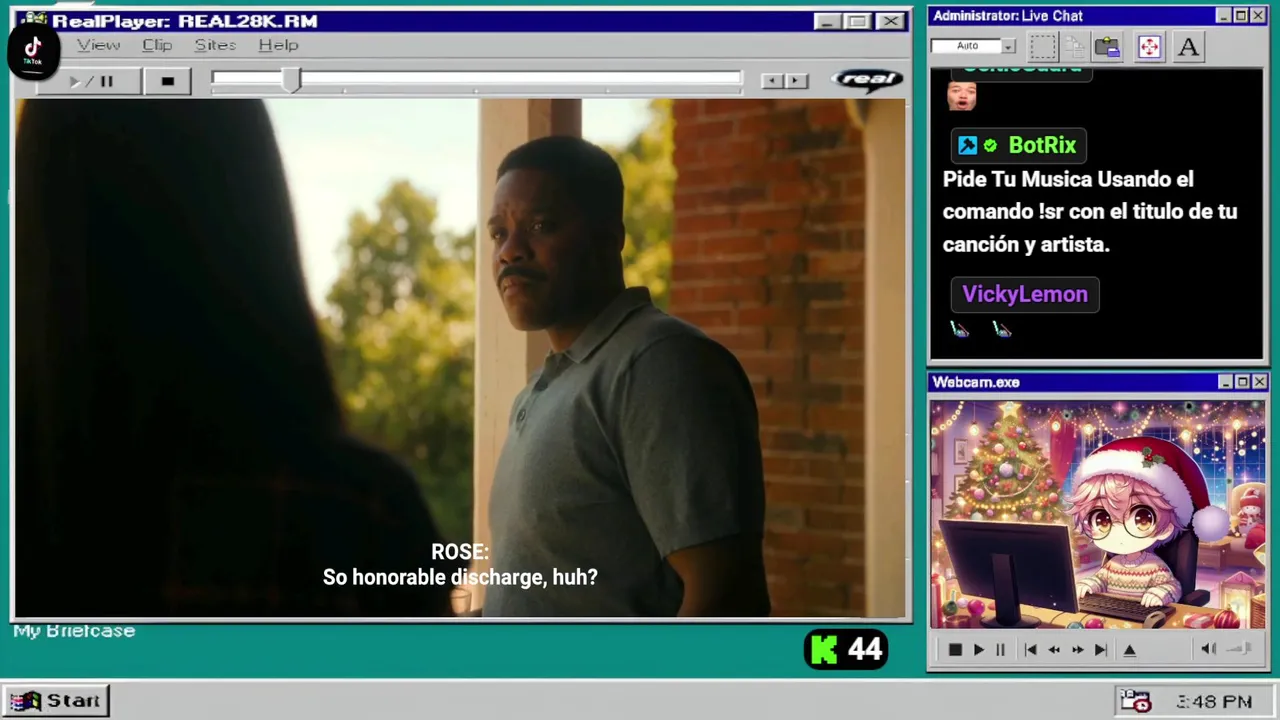Click the pause button in Webcam.exe
The height and width of the screenshot is (720, 1280).
1000,650
